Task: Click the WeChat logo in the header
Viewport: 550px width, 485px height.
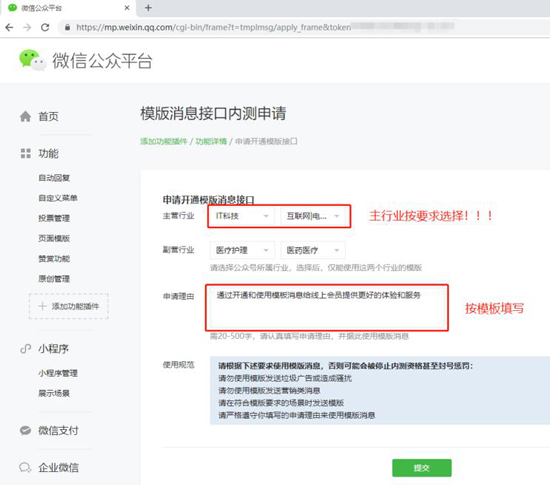Action: 32,60
